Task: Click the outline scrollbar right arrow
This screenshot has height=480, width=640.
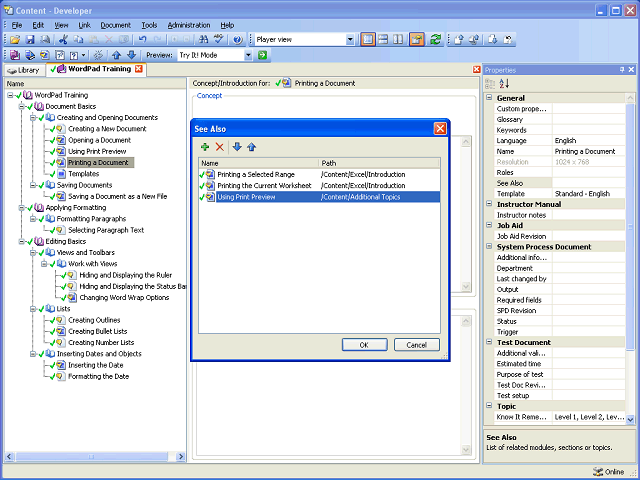Action: click(181, 457)
